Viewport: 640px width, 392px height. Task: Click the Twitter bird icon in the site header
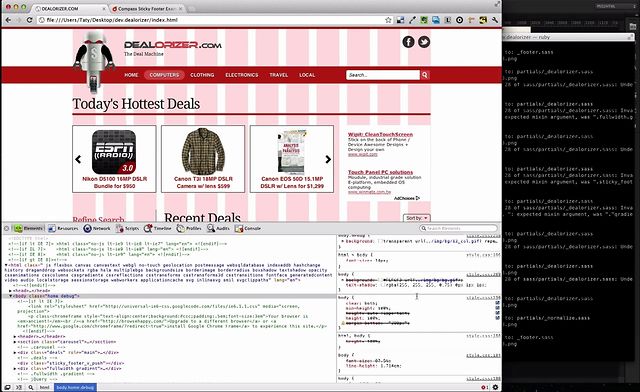click(x=424, y=42)
